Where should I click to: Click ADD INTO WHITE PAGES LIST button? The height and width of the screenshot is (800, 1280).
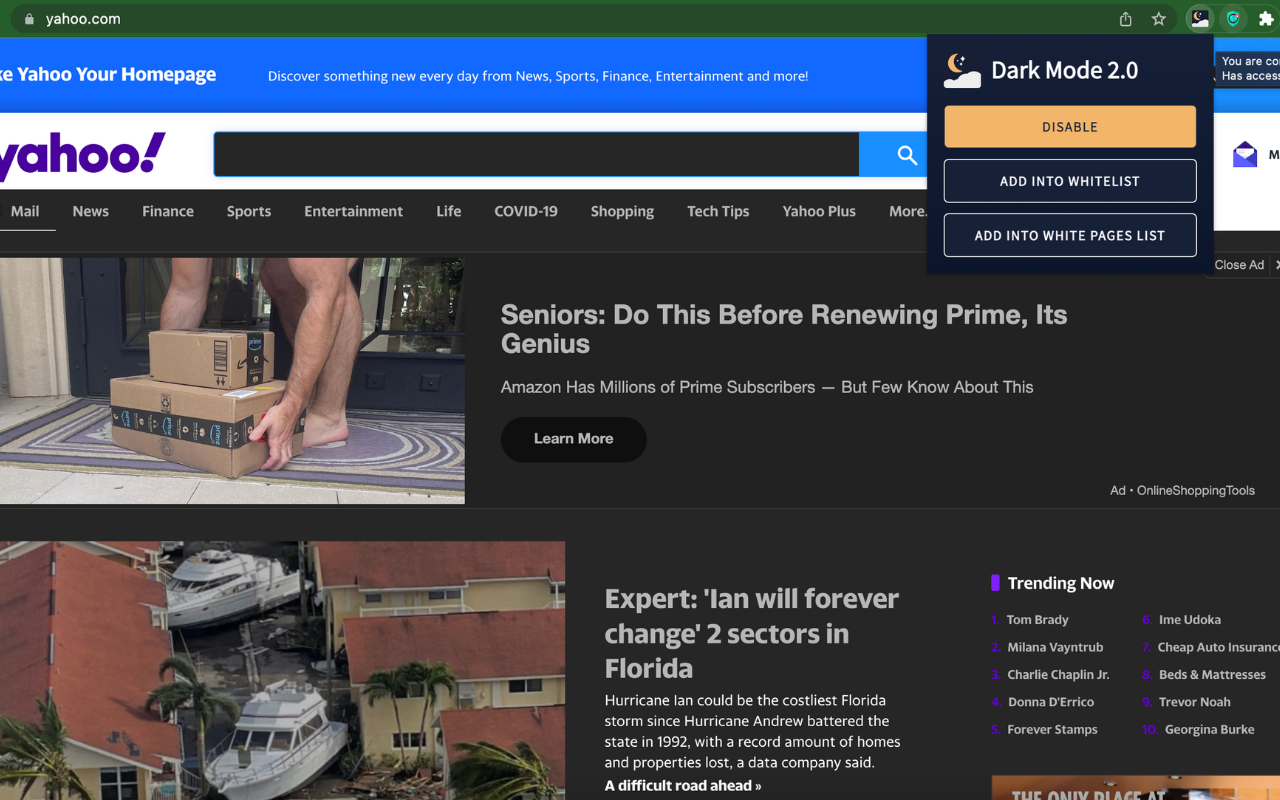1070,235
